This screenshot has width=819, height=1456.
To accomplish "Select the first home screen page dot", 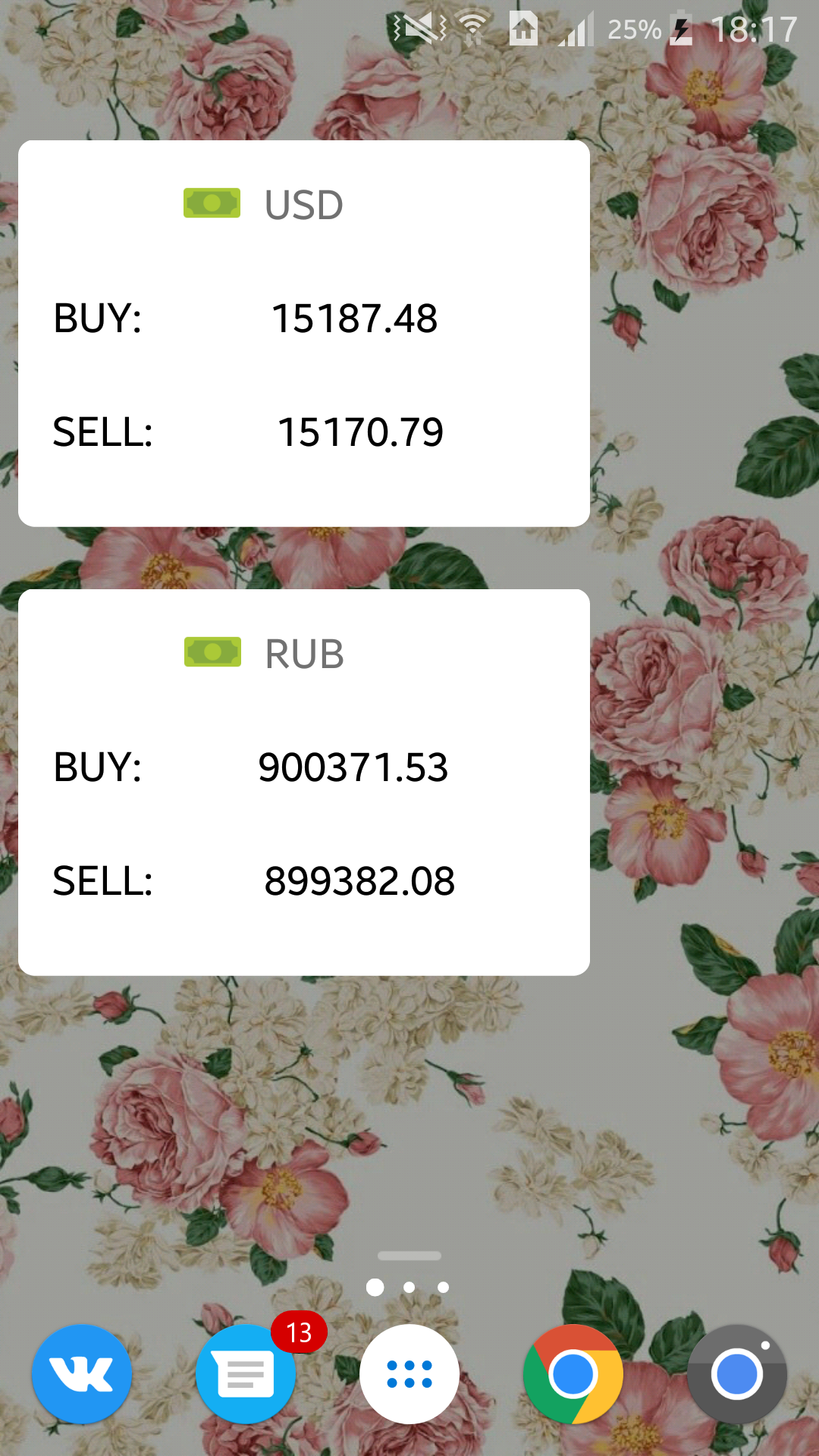I will pyautogui.click(x=375, y=1287).
